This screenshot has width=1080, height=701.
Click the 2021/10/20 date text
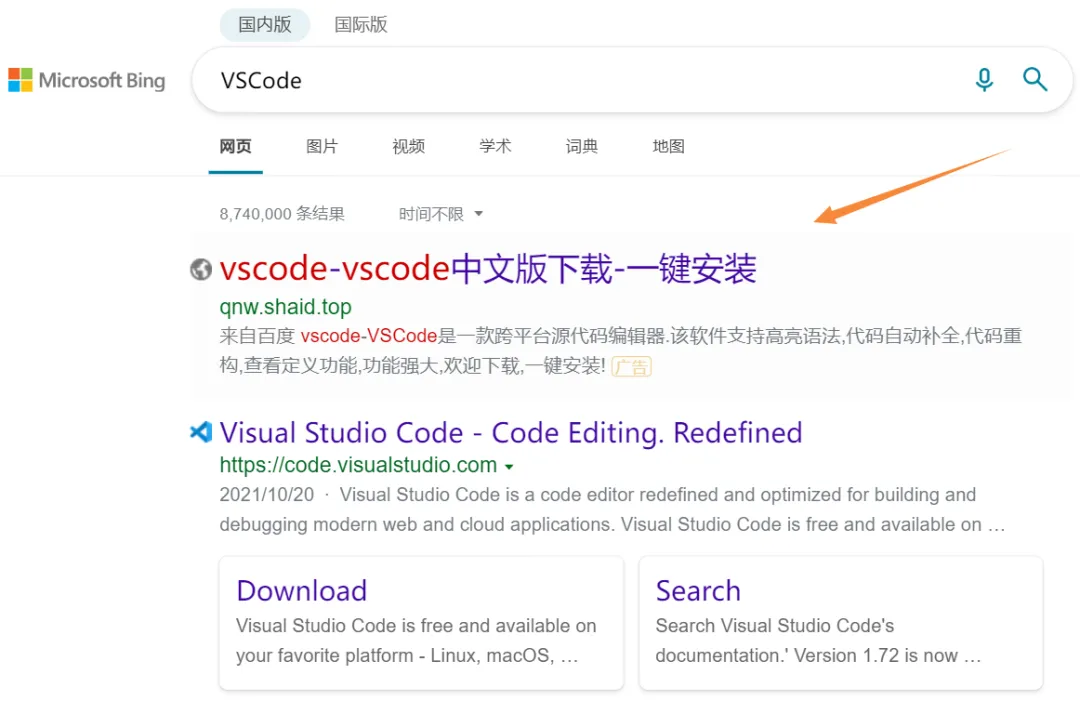(267, 494)
